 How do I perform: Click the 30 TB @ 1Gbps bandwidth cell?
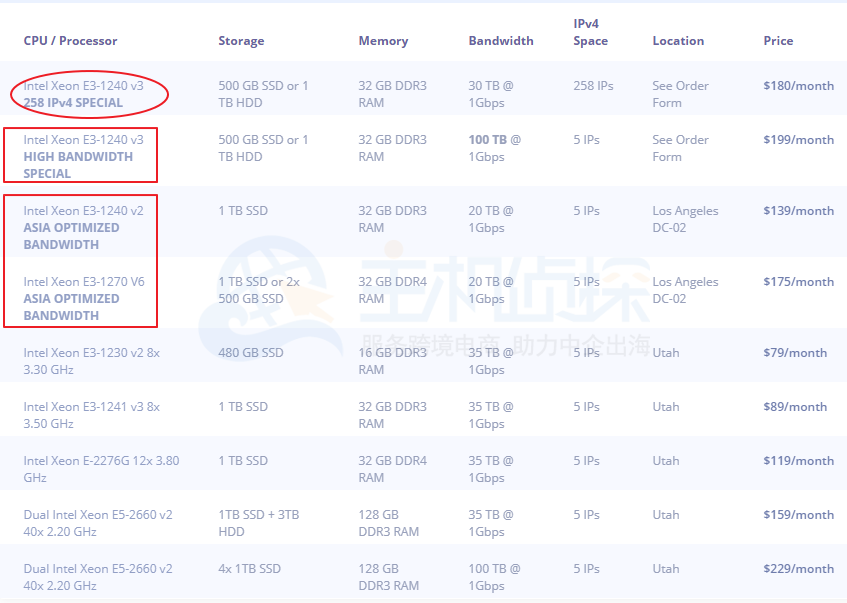(x=491, y=94)
